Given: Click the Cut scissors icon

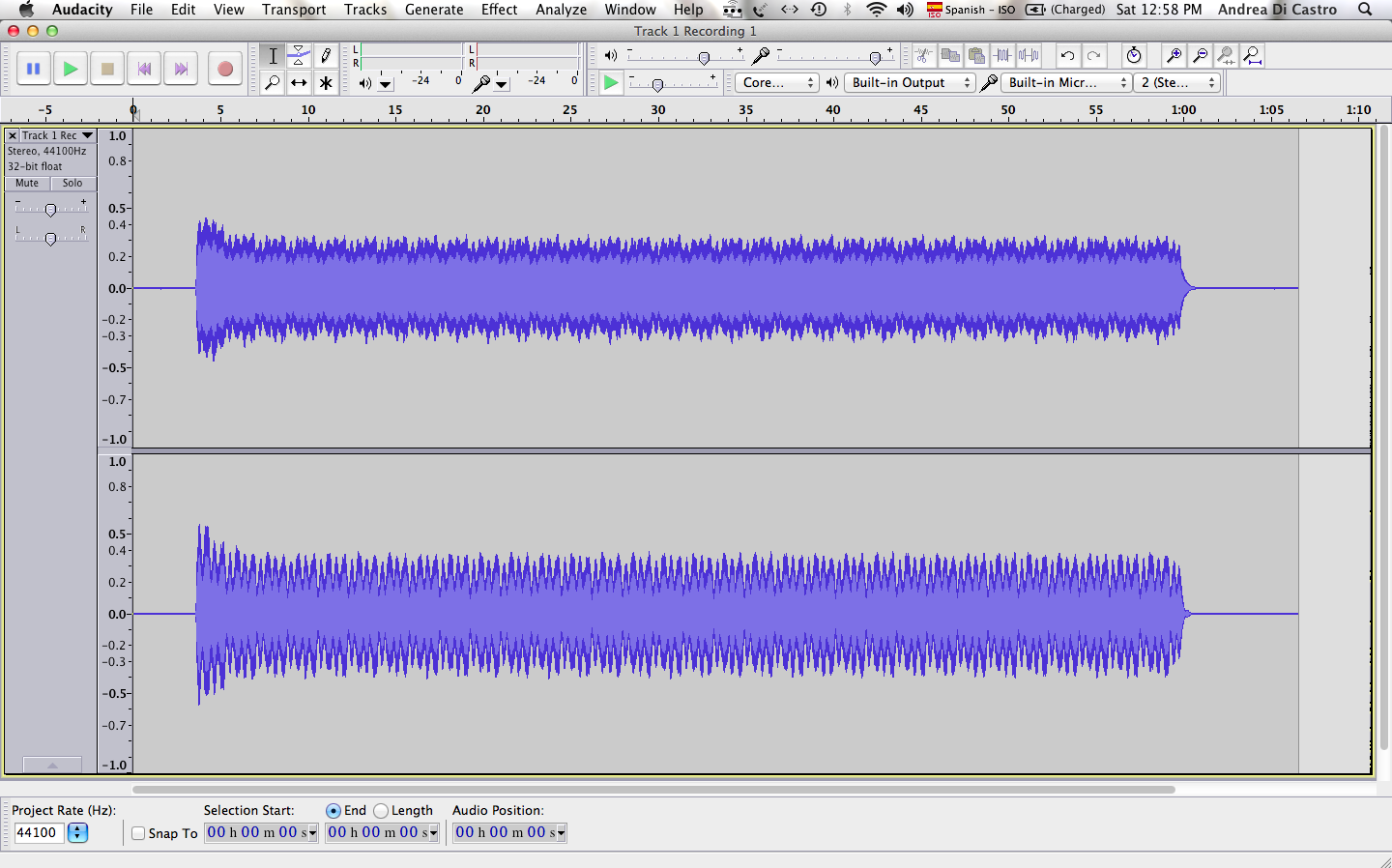Looking at the screenshot, I should point(924,56).
